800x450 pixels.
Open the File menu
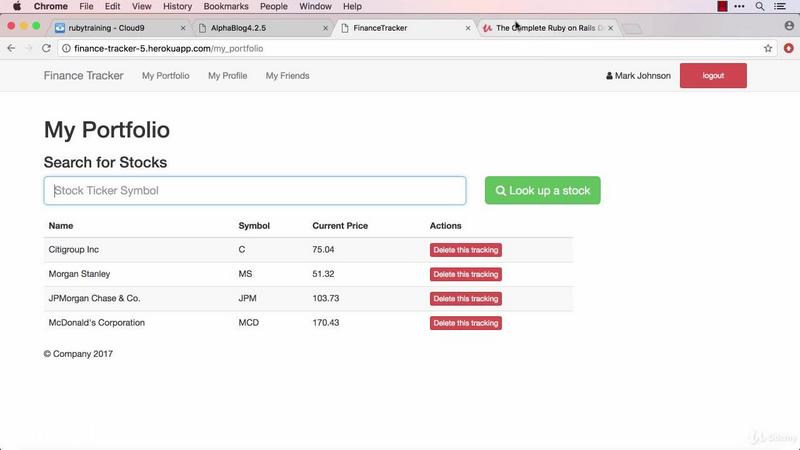(x=86, y=6)
